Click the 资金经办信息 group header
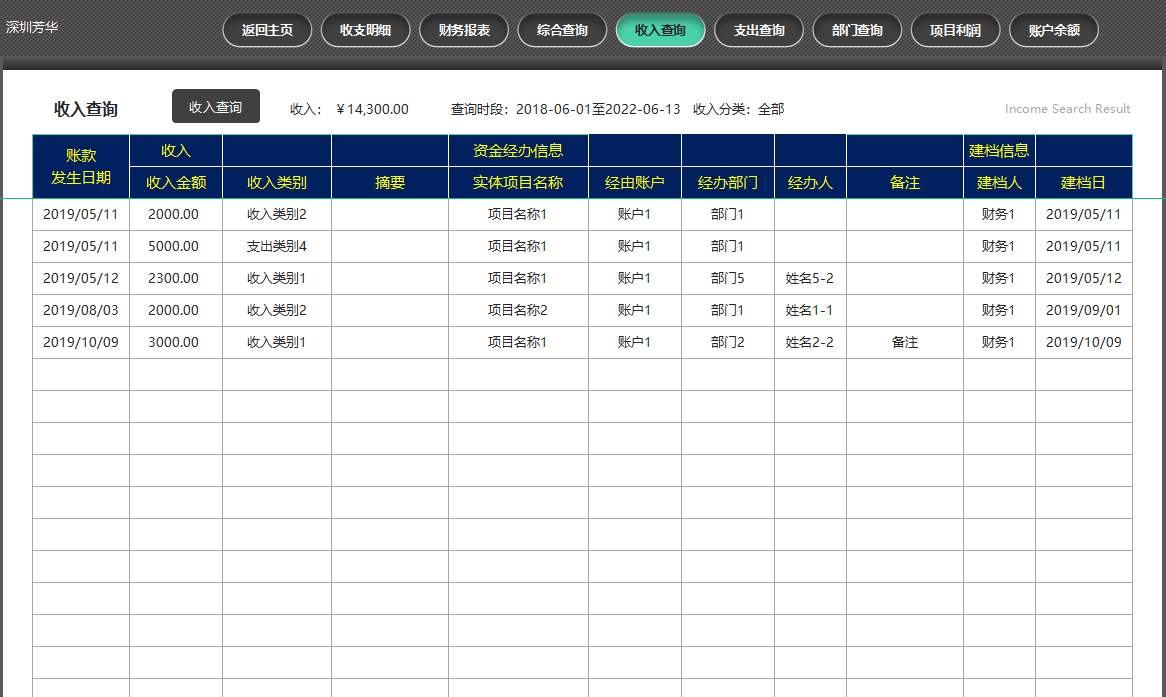Screen dimensions: 1166x697 518,151
